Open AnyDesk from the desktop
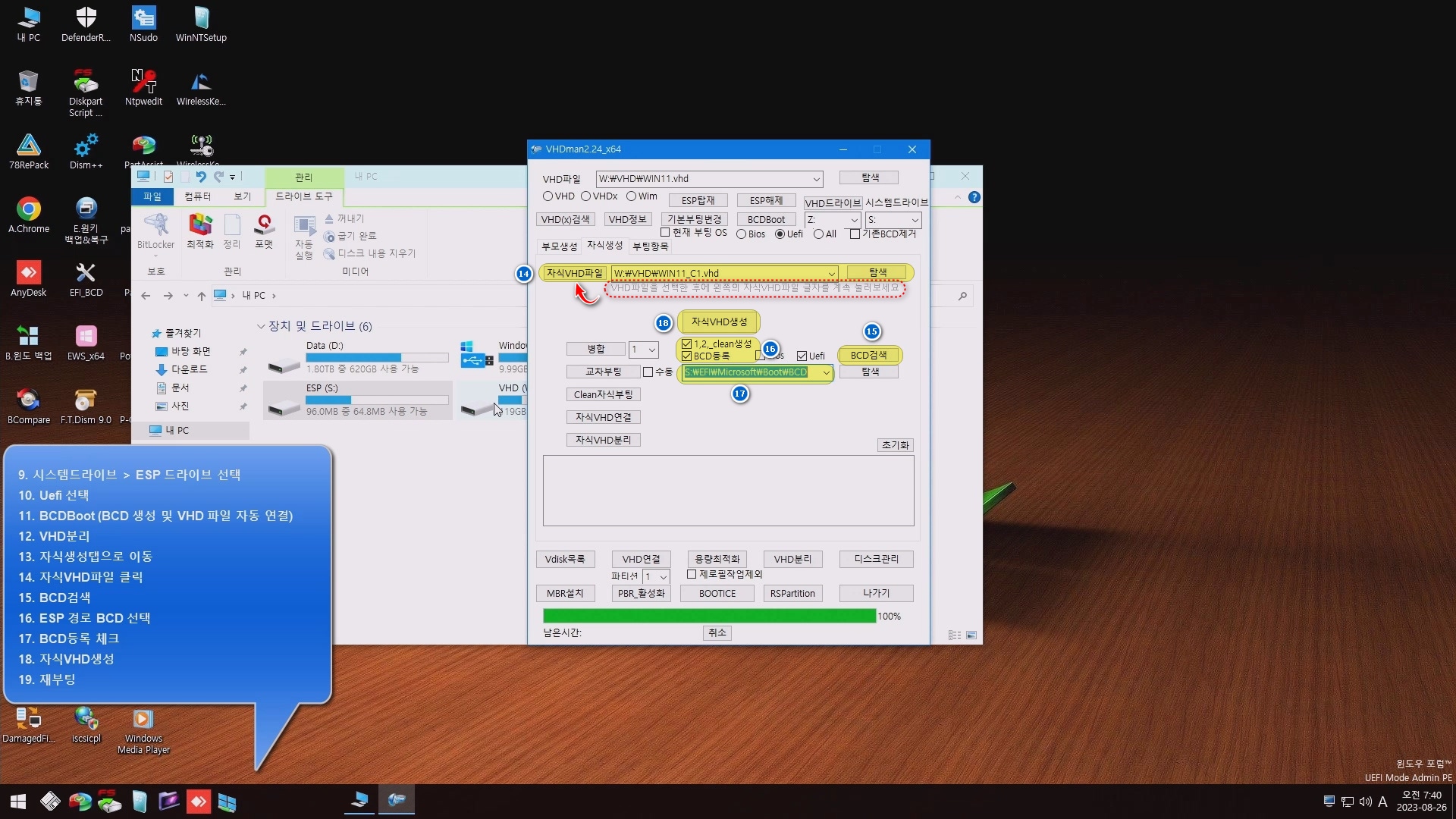The height and width of the screenshot is (819, 1456). pos(28,278)
